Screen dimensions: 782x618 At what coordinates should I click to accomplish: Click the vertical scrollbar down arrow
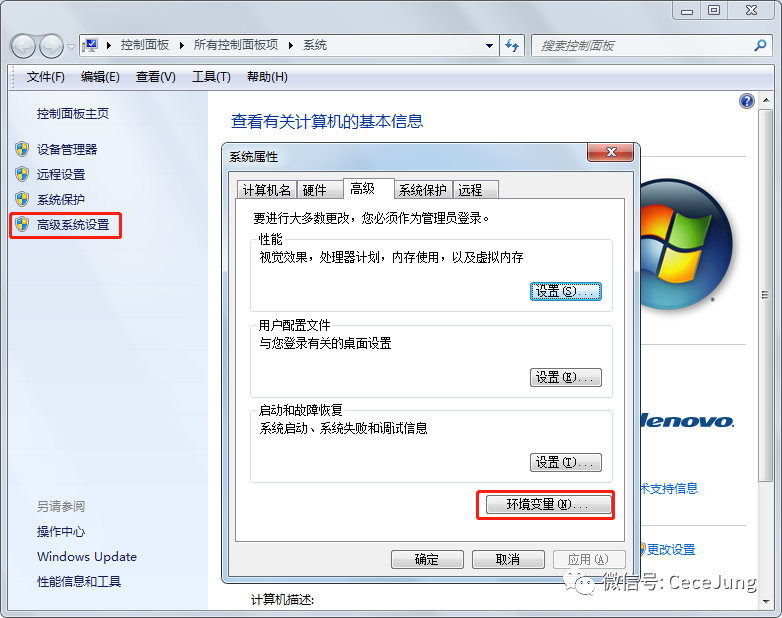click(766, 602)
